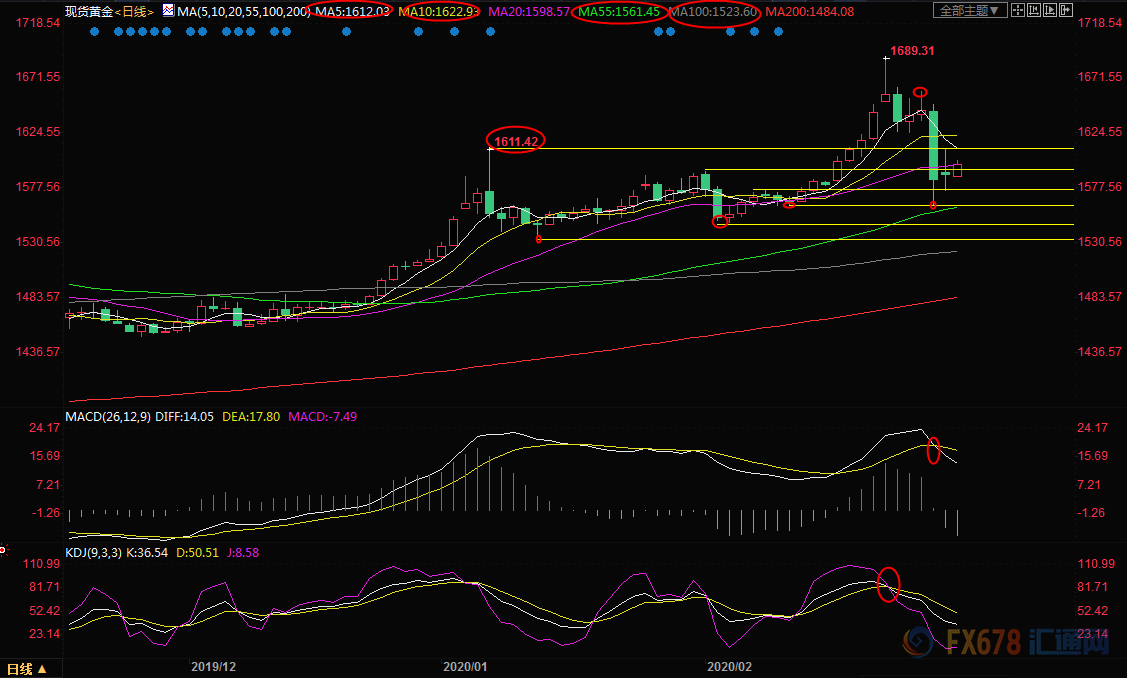This screenshot has height=678, width=1127.
Task: Select the MA5:1612.03 readout
Action: coord(352,12)
